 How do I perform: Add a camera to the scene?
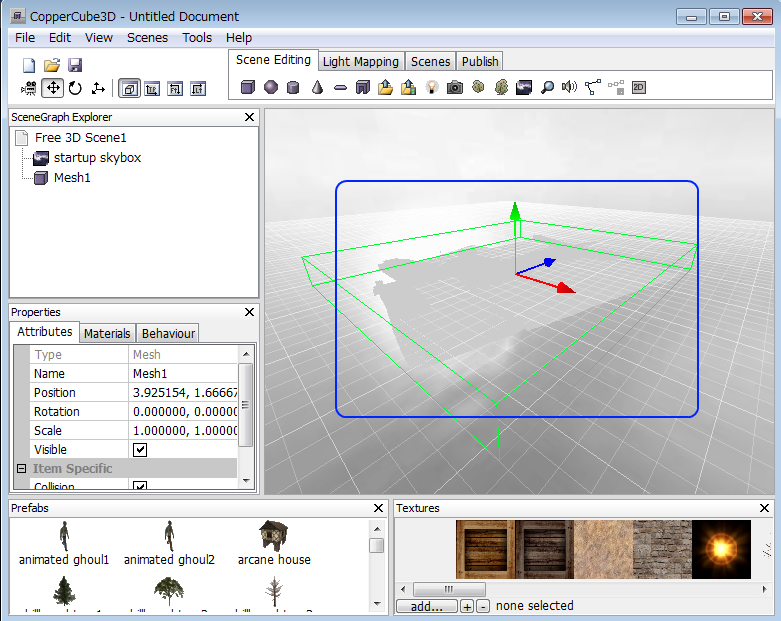pyautogui.click(x=454, y=88)
